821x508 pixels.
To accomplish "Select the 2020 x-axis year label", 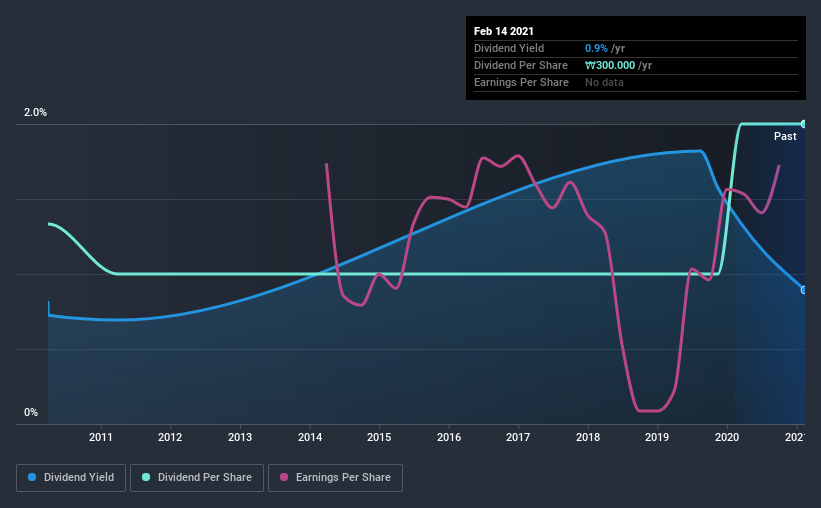I will (727, 437).
